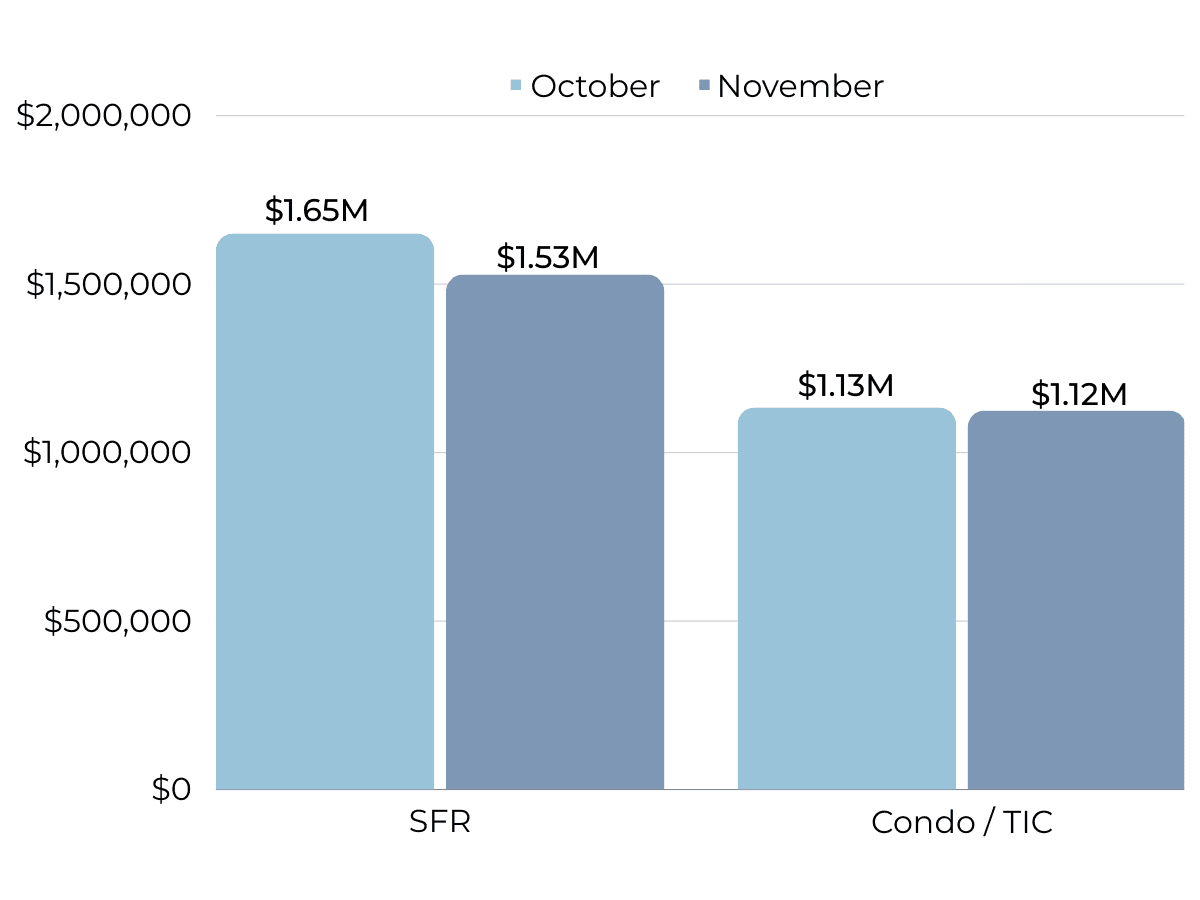Select the Condo / TIC November bar

1076,600
